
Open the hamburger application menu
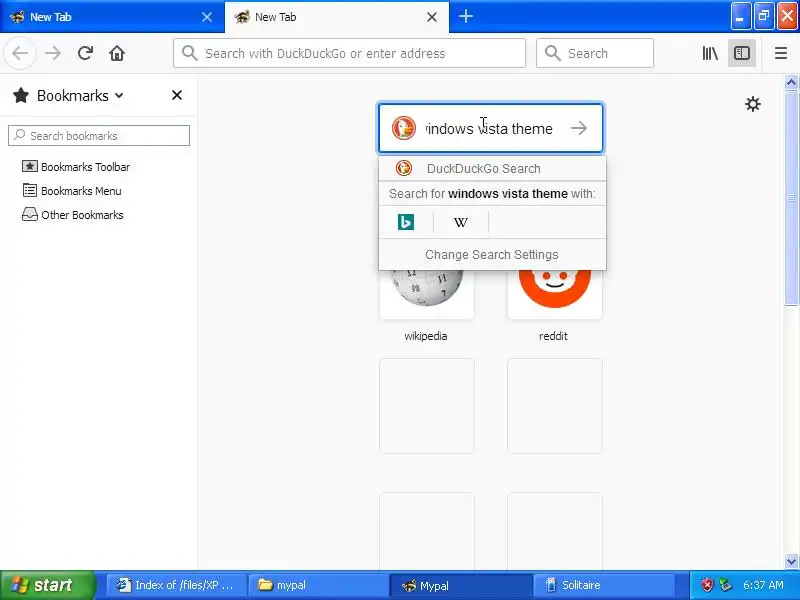(x=781, y=53)
